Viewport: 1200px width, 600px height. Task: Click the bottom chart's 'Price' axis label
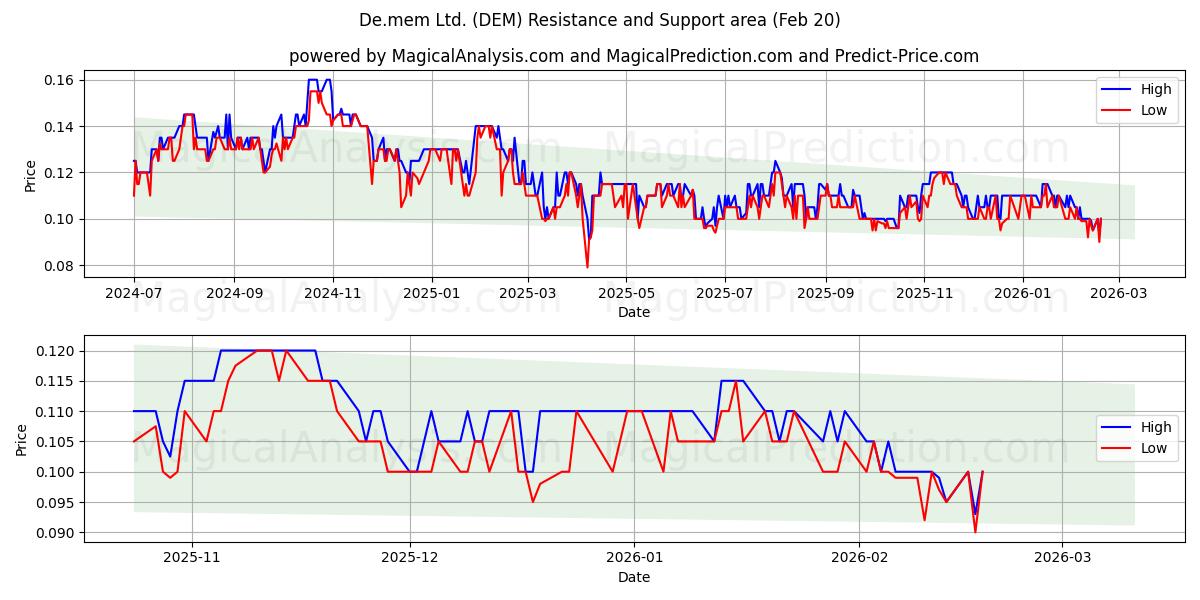pyautogui.click(x=22, y=439)
